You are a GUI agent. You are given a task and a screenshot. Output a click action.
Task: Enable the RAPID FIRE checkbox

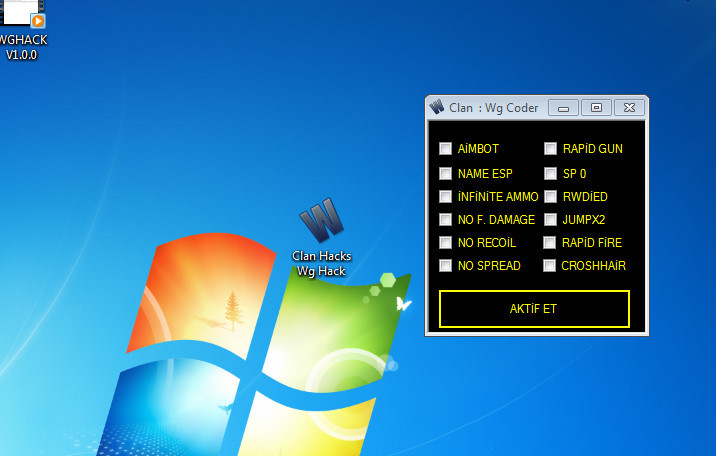point(549,242)
